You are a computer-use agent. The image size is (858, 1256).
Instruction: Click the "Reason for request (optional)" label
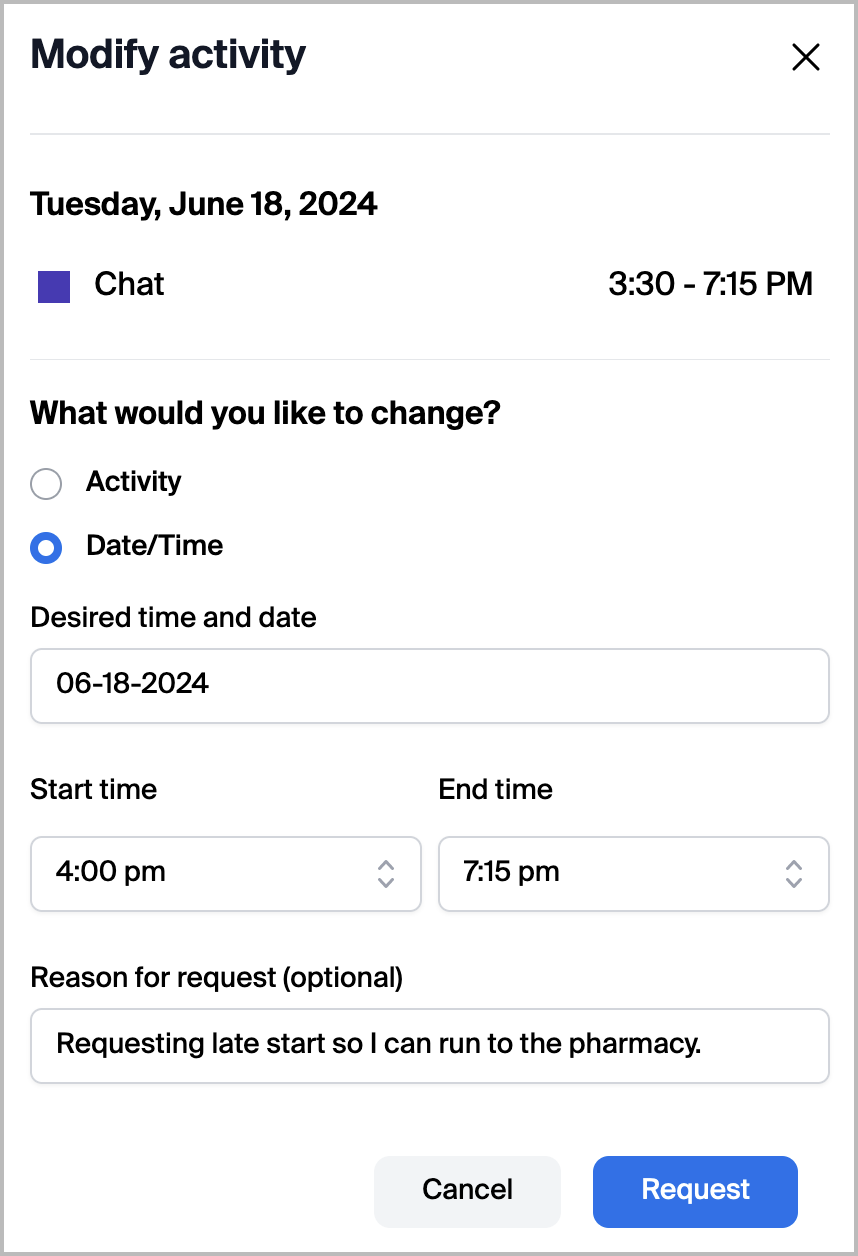point(217,977)
